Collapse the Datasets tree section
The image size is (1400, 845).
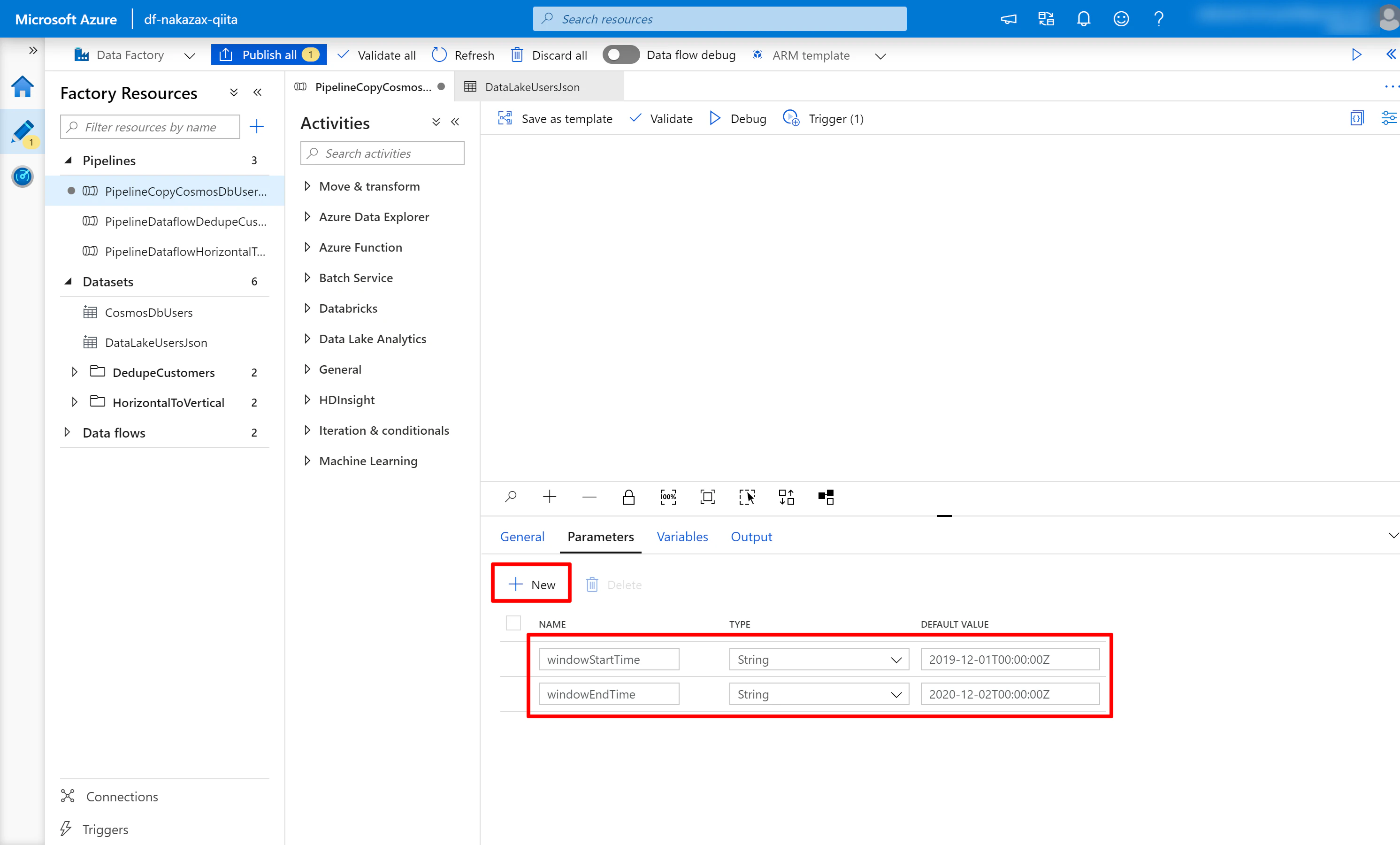68,281
